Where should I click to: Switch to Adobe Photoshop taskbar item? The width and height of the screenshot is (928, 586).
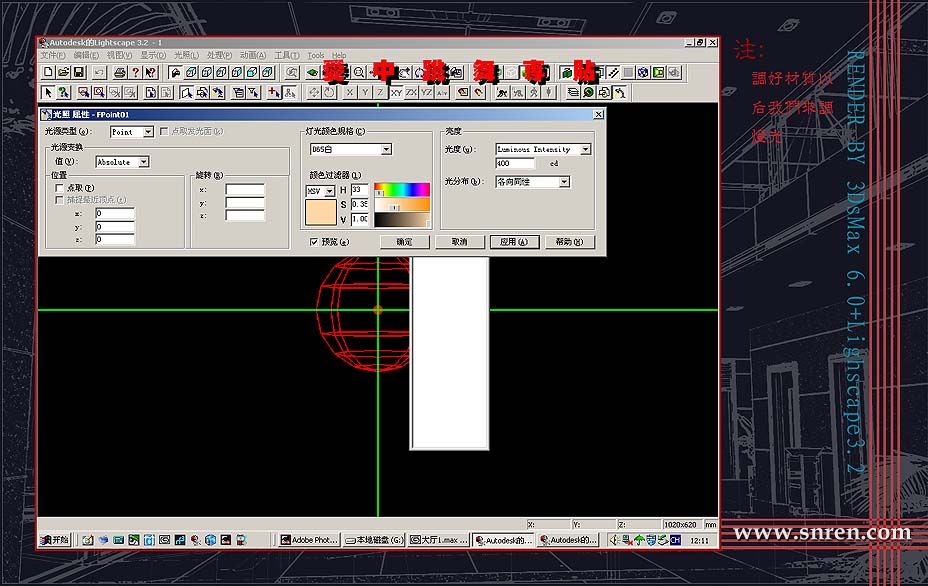[309, 540]
